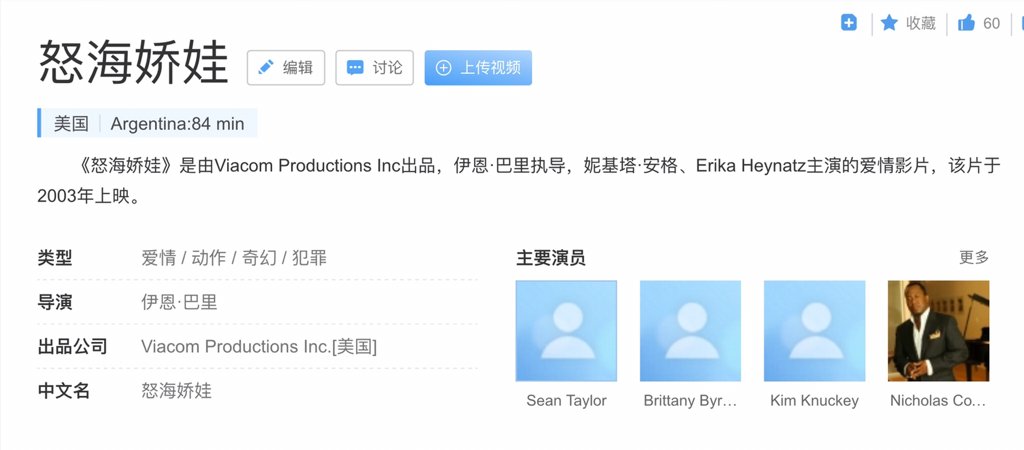1024x450 pixels.
Task: Click the star 收藏 favorite icon
Action: 889,23
